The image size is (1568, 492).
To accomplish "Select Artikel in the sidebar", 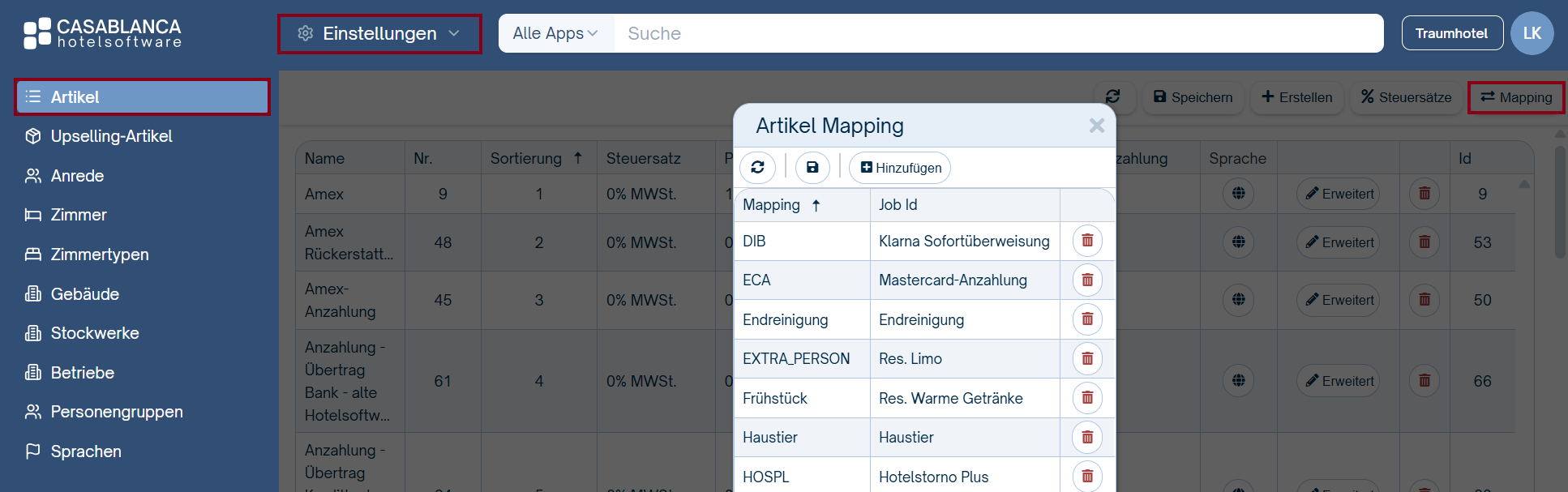I will 142,97.
